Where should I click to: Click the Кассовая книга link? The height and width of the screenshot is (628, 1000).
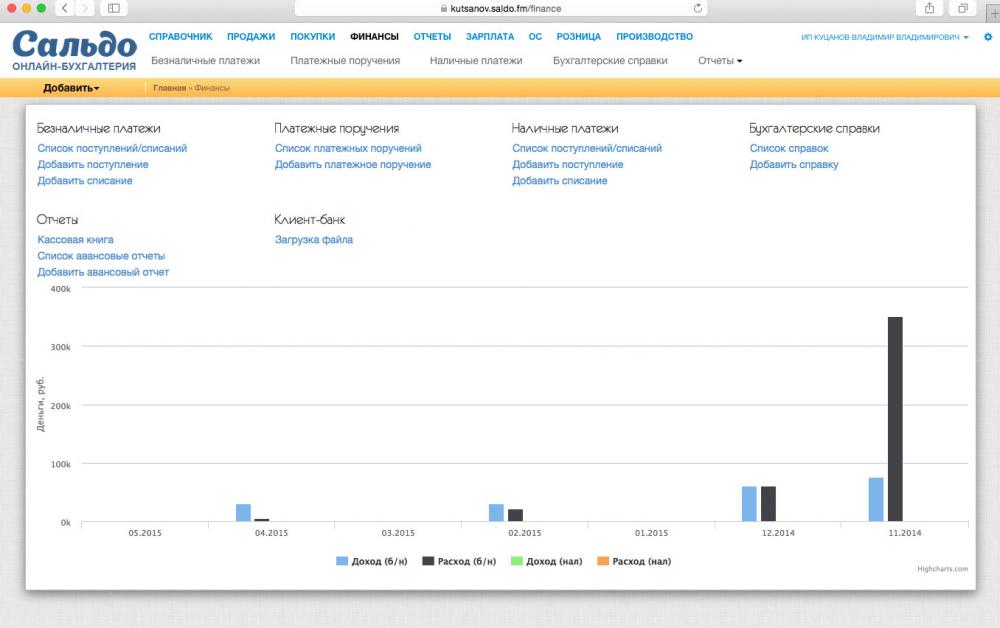pyautogui.click(x=75, y=240)
